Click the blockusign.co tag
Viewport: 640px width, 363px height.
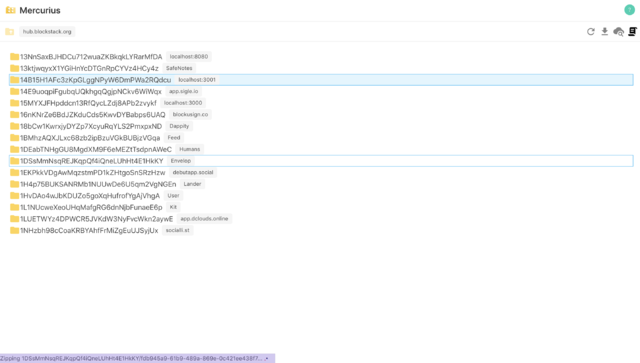pos(190,114)
